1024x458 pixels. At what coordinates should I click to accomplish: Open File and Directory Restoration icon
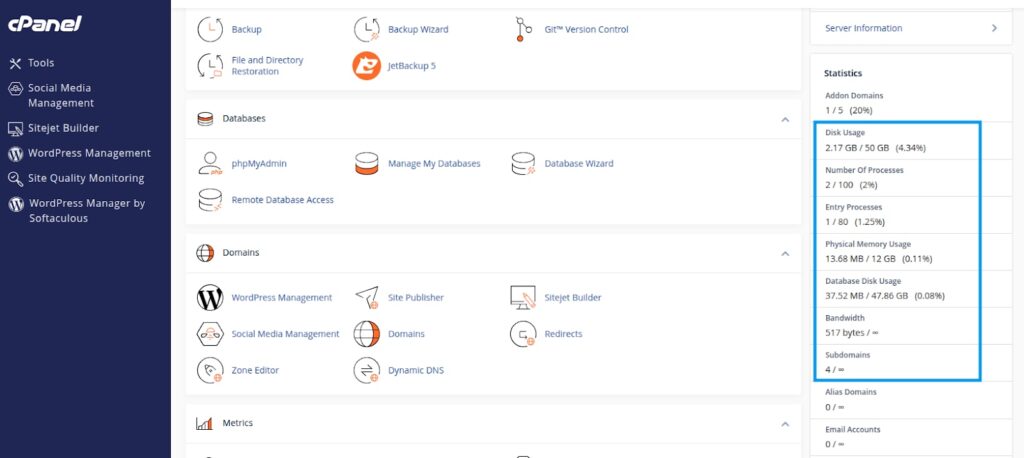point(210,66)
